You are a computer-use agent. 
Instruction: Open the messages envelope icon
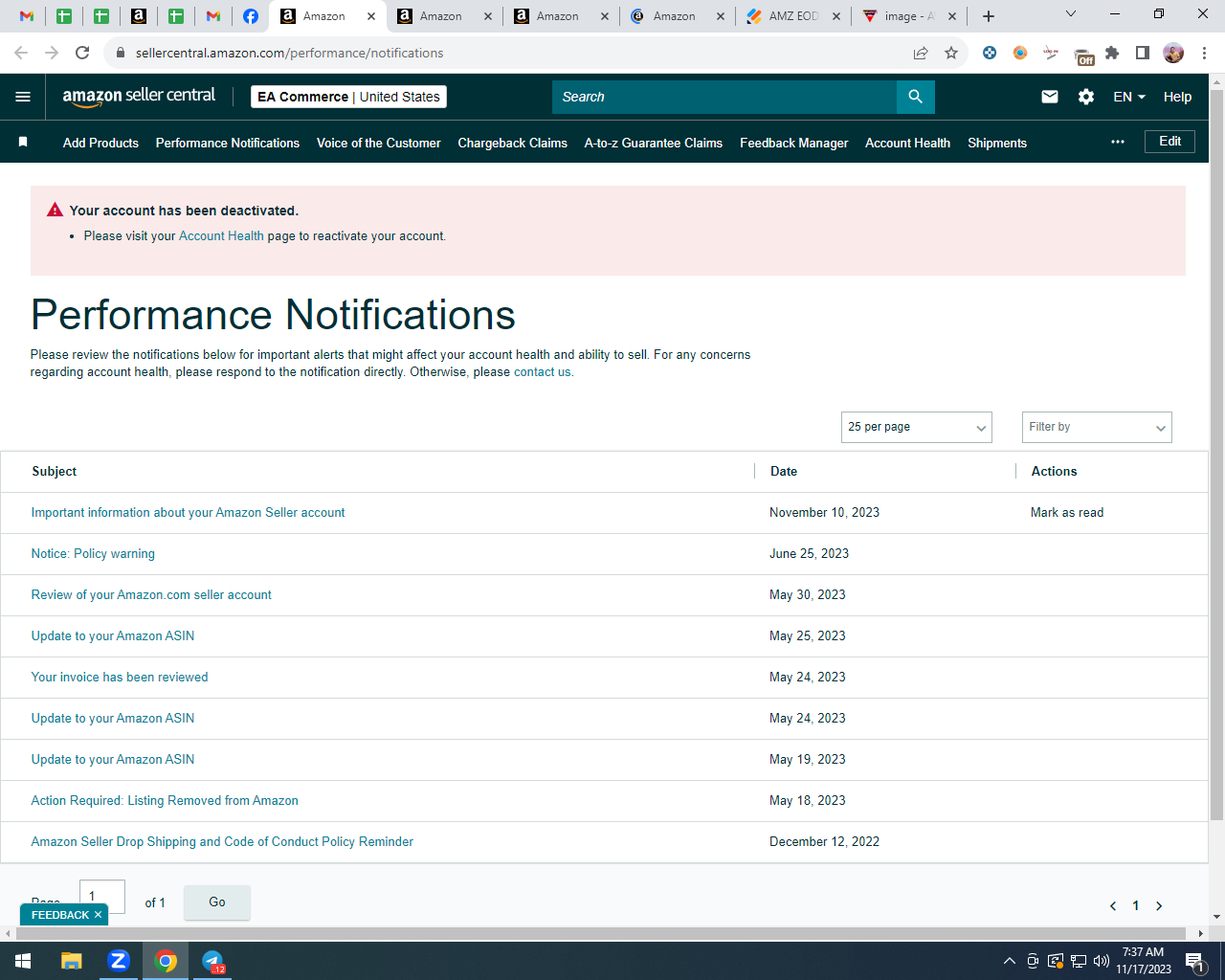click(1050, 97)
